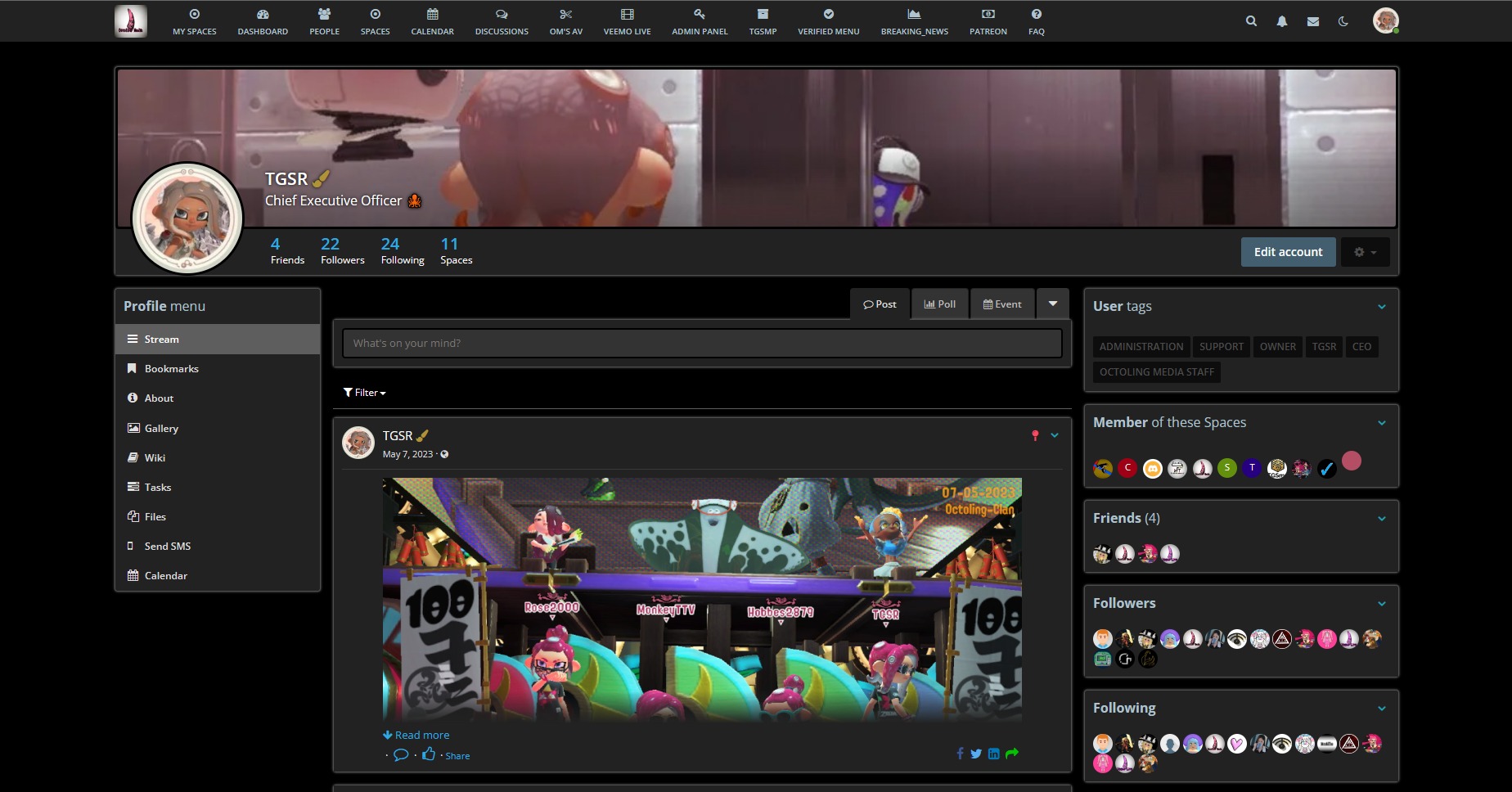Share post via Twitter icon
This screenshot has width=1512, height=792.
(976, 754)
